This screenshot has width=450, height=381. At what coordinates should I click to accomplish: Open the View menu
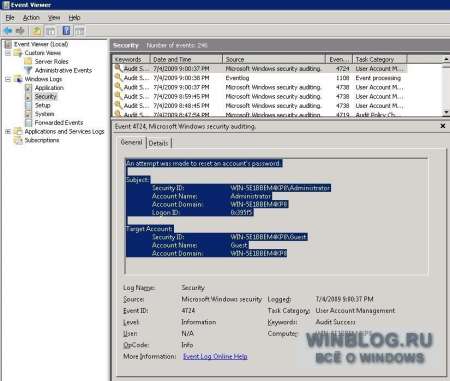pyautogui.click(x=54, y=18)
